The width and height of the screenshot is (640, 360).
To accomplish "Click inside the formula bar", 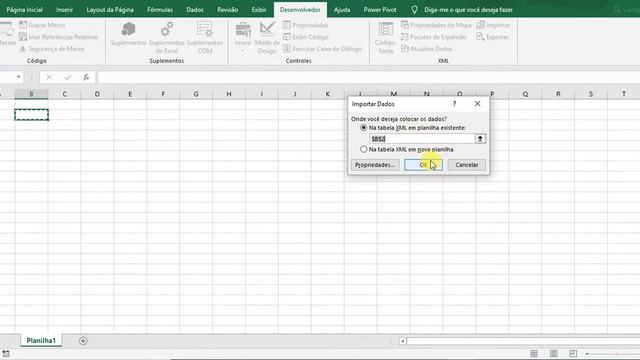I will pyautogui.click(x=368, y=77).
